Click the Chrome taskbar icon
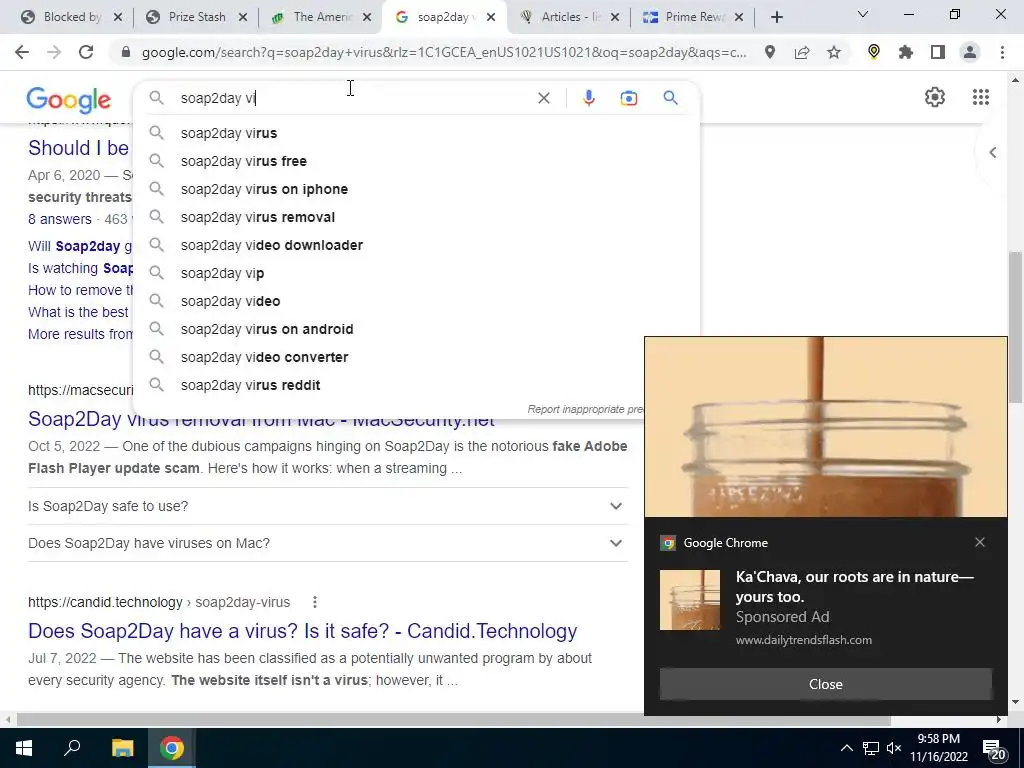 coord(172,748)
